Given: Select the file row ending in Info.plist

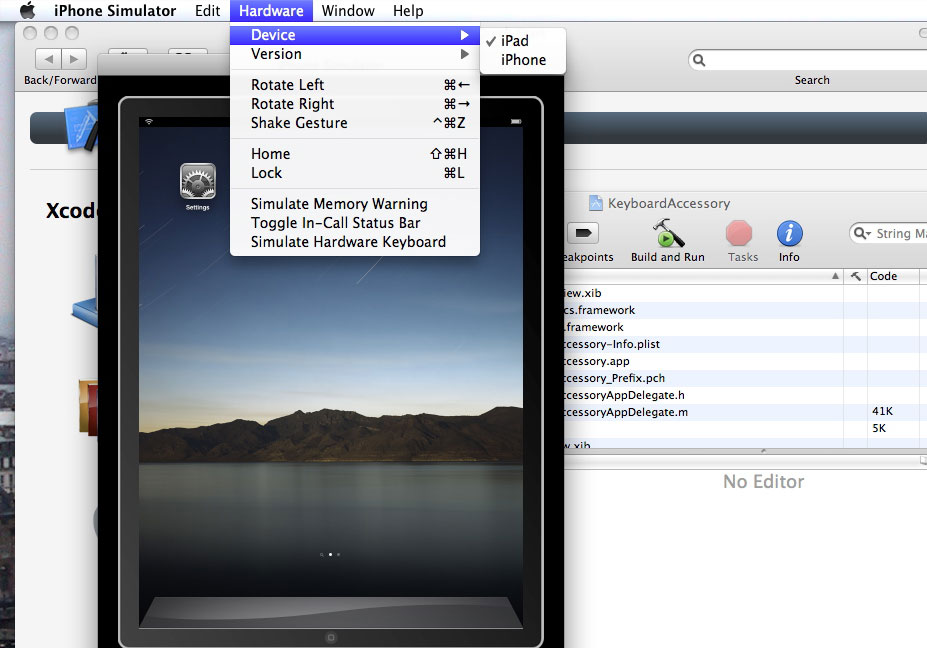Looking at the screenshot, I should (x=704, y=344).
